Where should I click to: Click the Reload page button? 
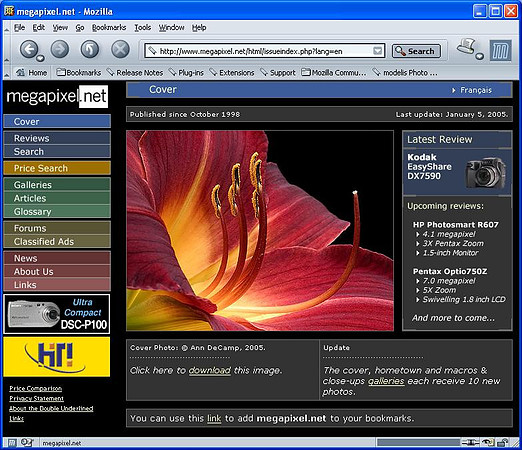pos(90,50)
